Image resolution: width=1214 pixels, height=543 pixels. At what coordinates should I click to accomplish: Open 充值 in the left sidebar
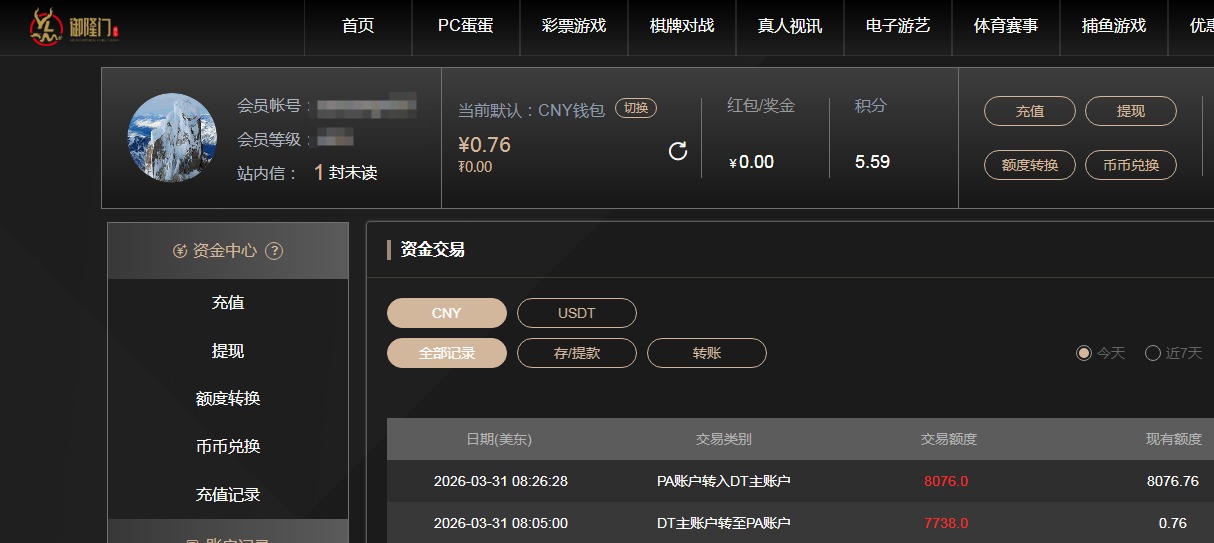coord(228,303)
